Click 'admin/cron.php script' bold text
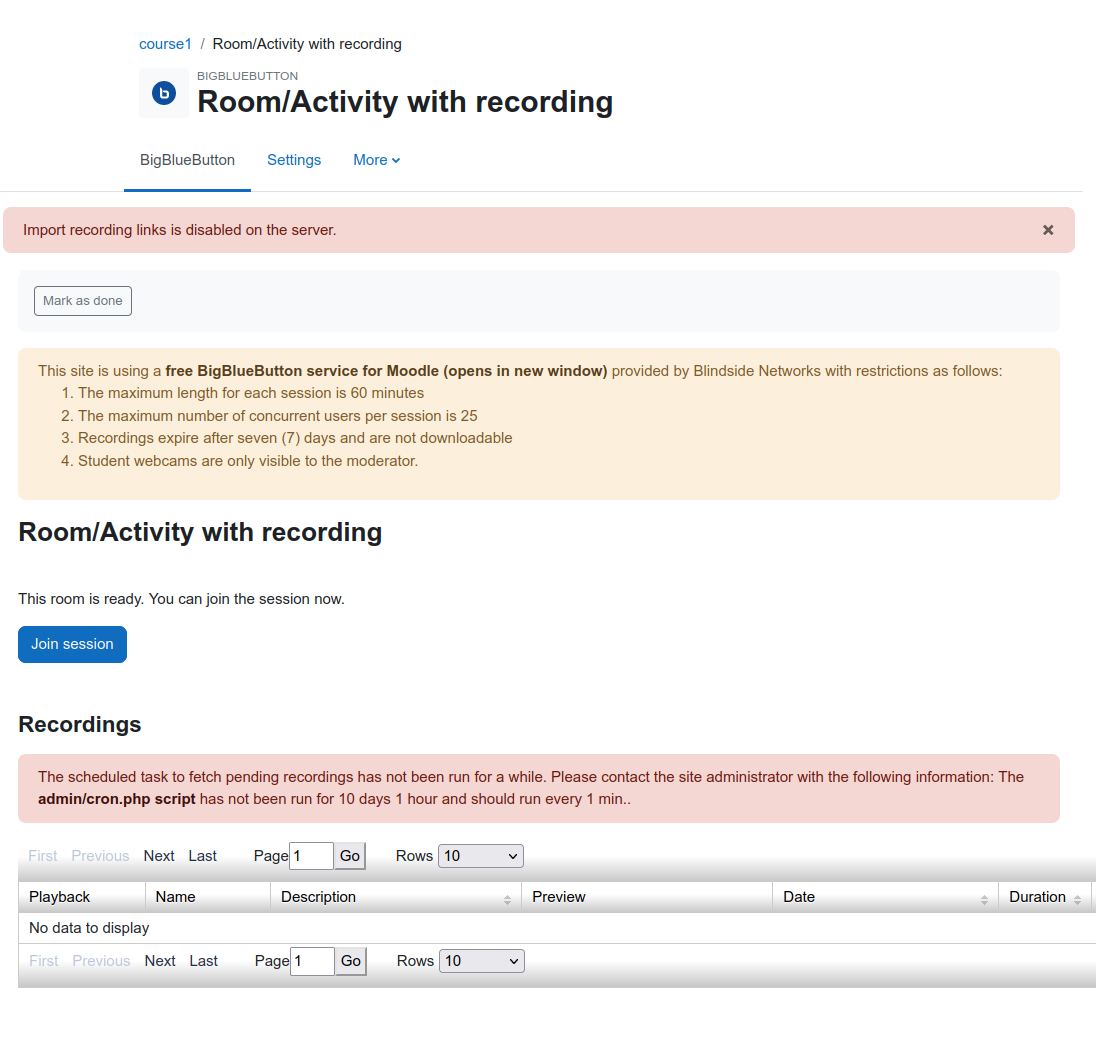The image size is (1096, 1049). tap(117, 800)
